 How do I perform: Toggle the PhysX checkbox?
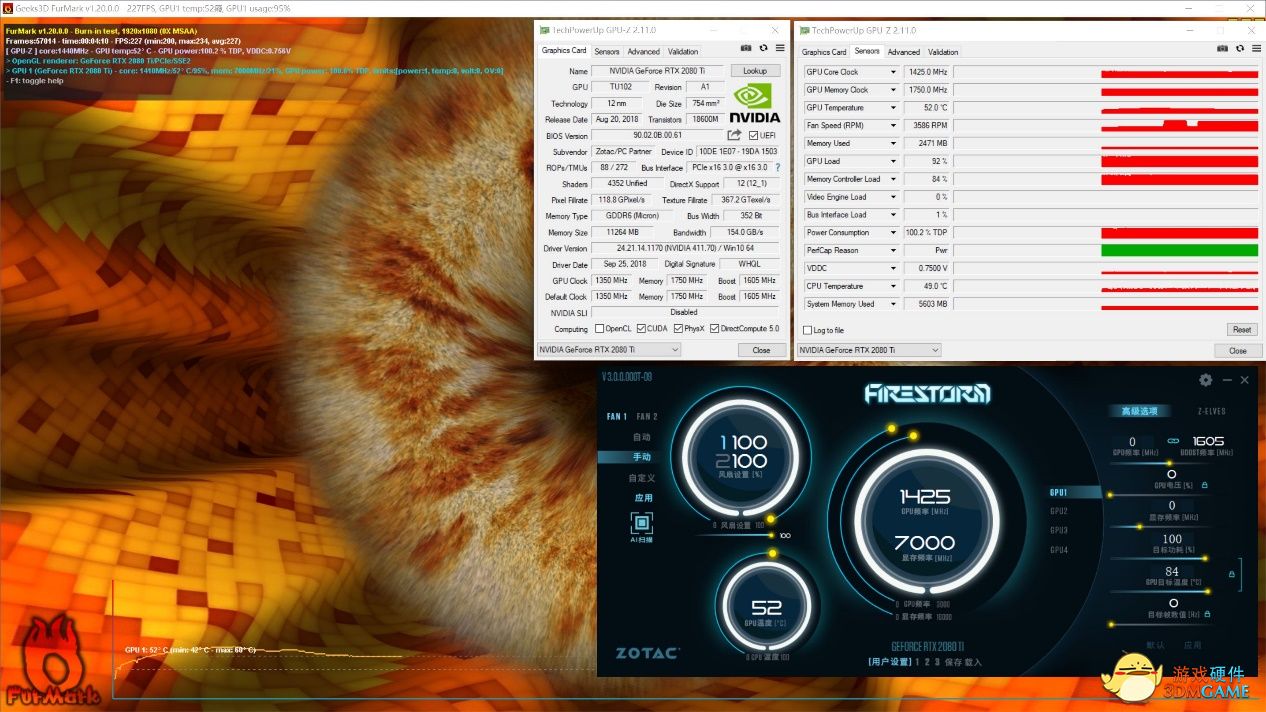(678, 329)
